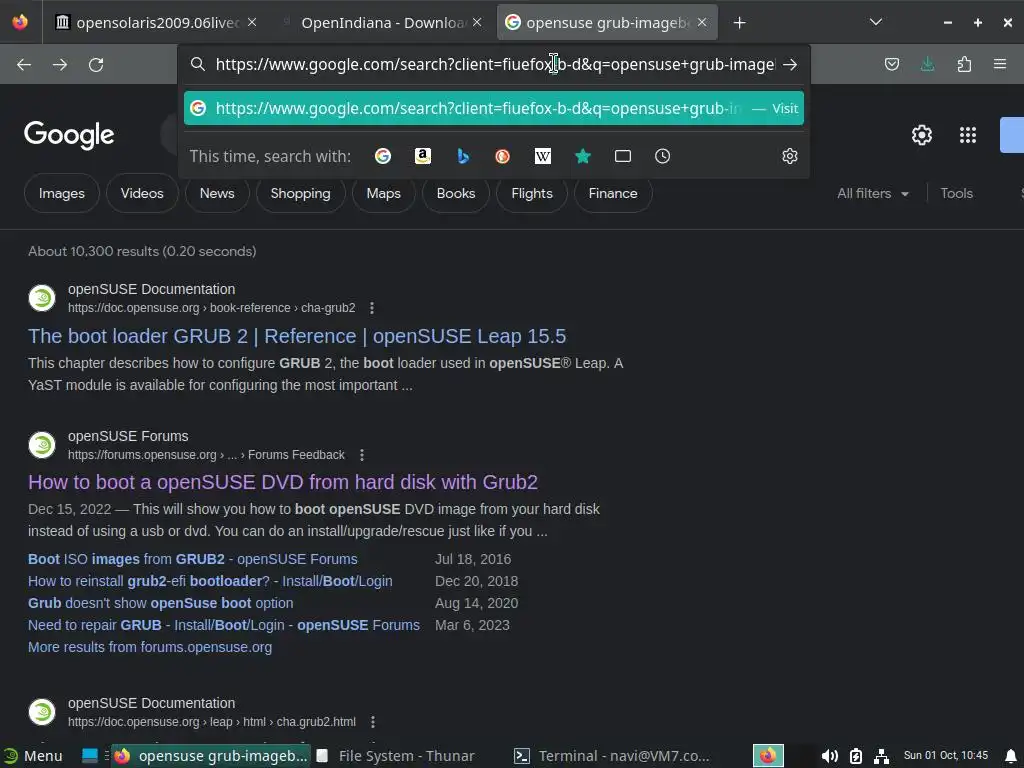Screen dimensions: 1024x768
Task: Switch to Terminal navi@VM7 window
Action: [x=612, y=756]
